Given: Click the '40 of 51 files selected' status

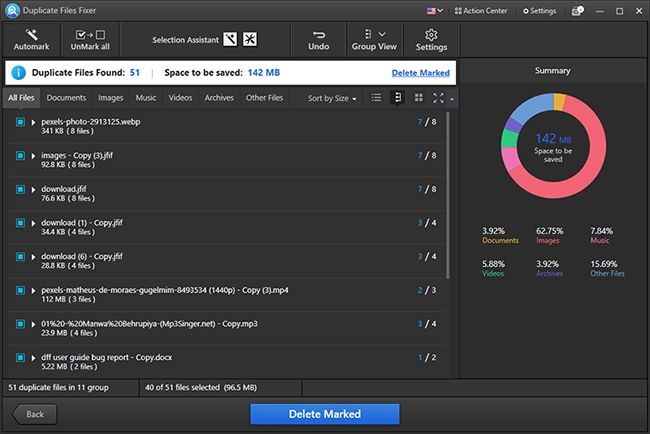Looking at the screenshot, I should click(x=201, y=388).
